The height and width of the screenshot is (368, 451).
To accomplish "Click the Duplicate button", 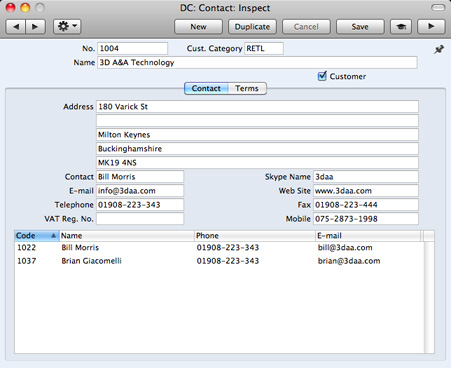I will coord(252,27).
